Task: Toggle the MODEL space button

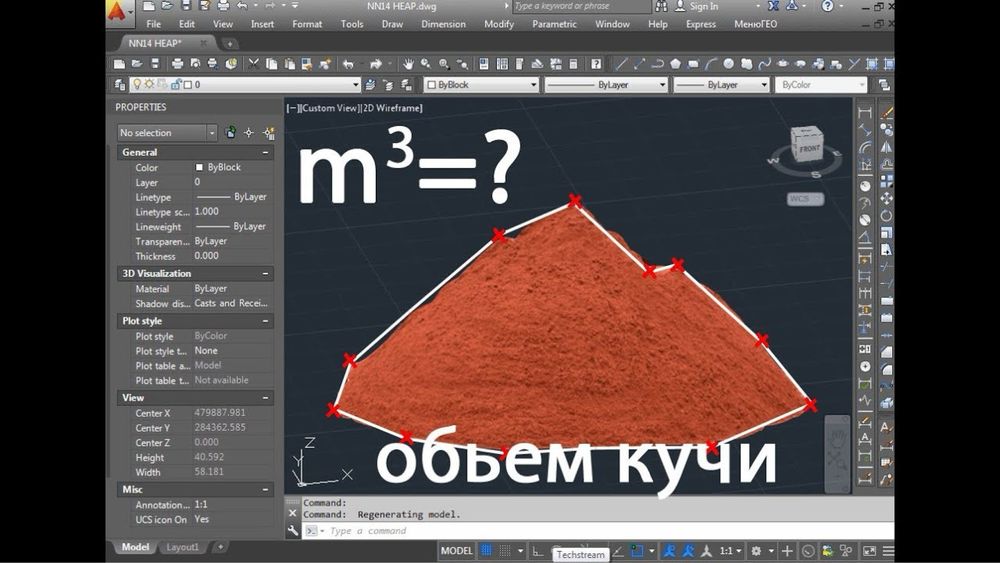Action: coord(457,550)
